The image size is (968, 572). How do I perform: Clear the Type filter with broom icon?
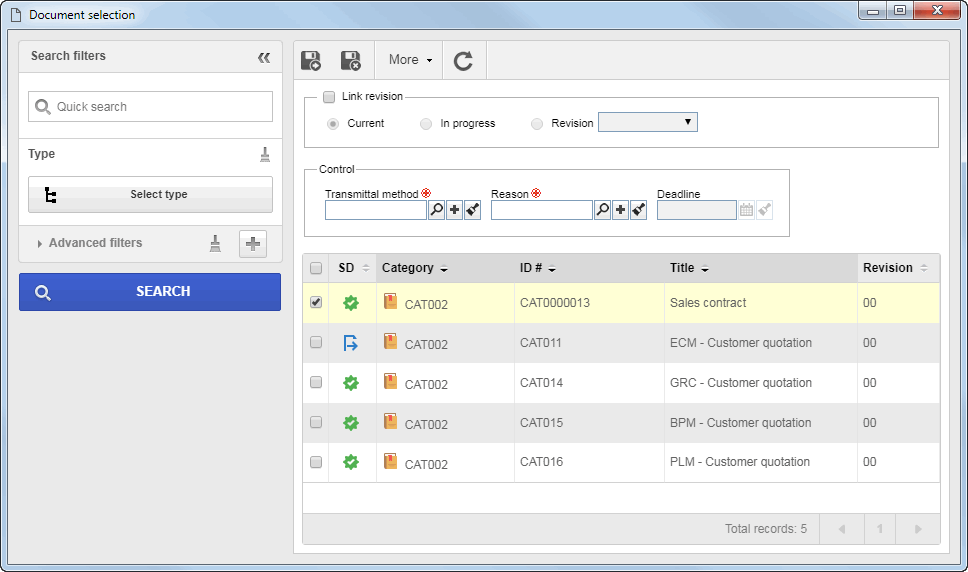(265, 154)
